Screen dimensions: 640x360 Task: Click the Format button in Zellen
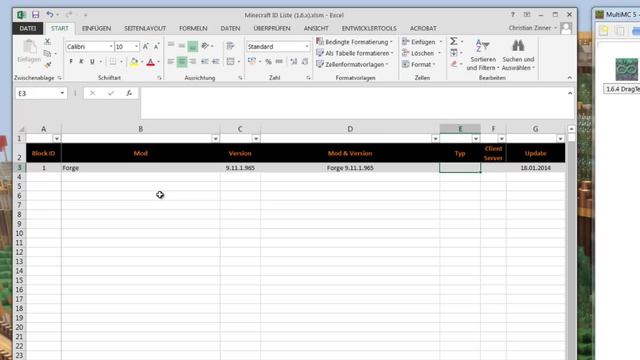pos(419,64)
